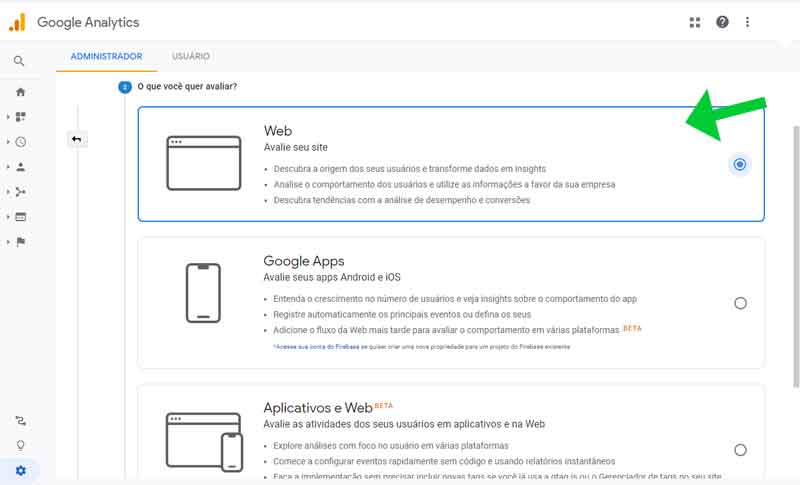Open the Google apps grid icon
Image resolution: width=800 pixels, height=485 pixels.
695,22
